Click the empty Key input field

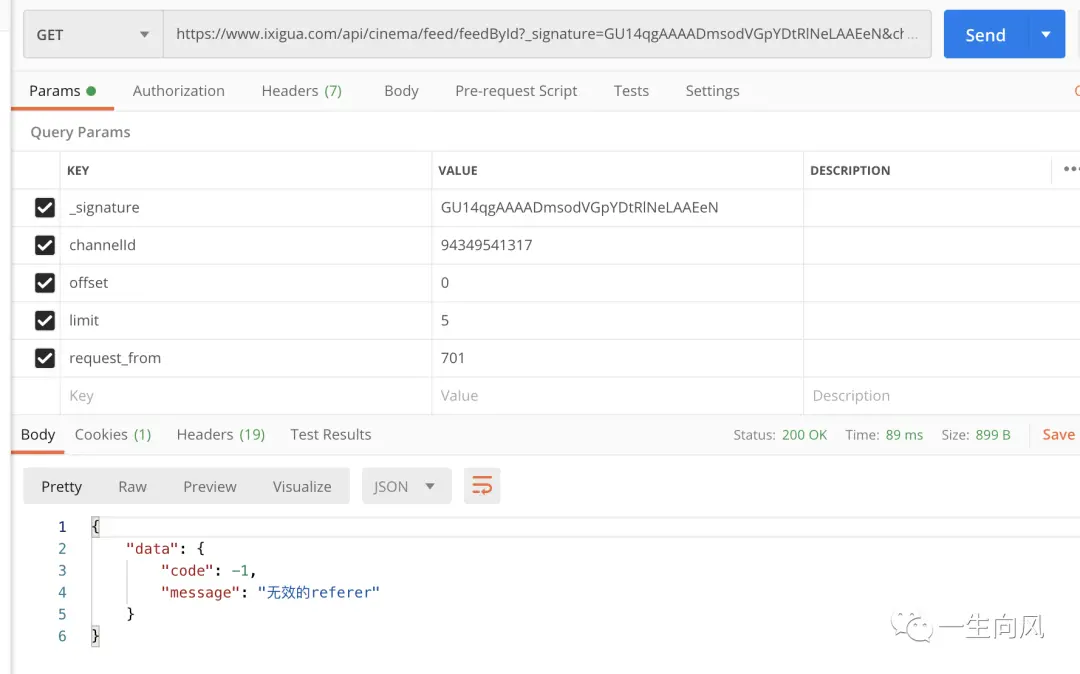pyautogui.click(x=246, y=396)
